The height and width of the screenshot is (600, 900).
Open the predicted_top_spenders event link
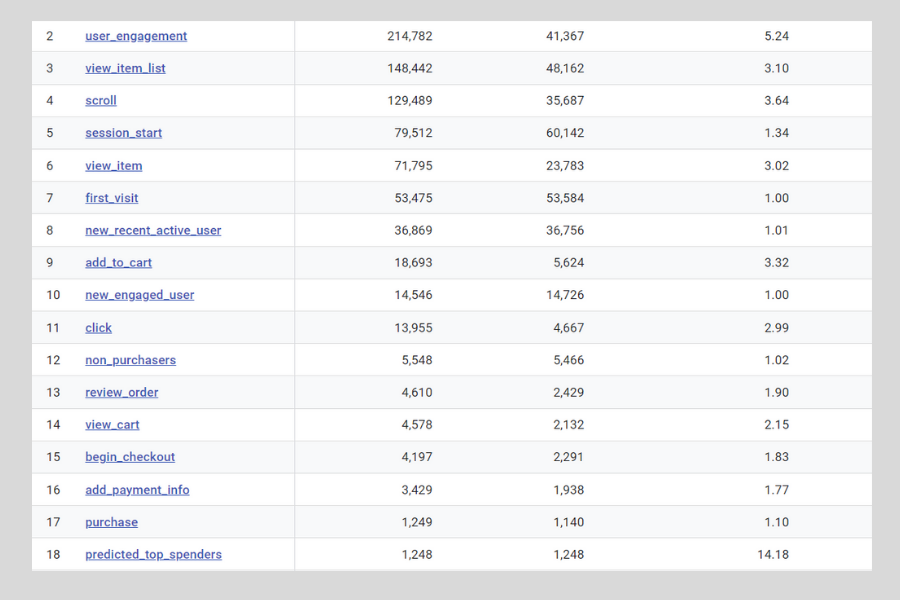153,554
